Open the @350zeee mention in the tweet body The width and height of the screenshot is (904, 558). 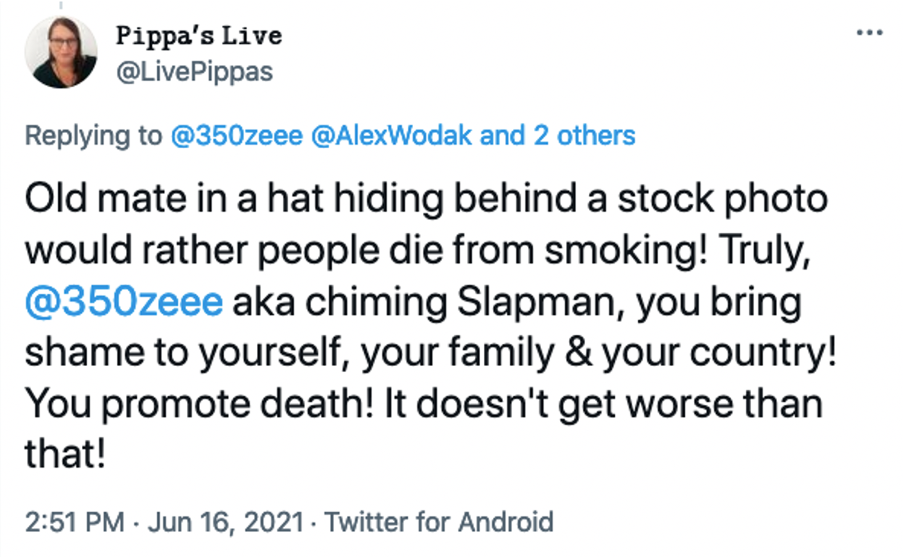point(123,302)
